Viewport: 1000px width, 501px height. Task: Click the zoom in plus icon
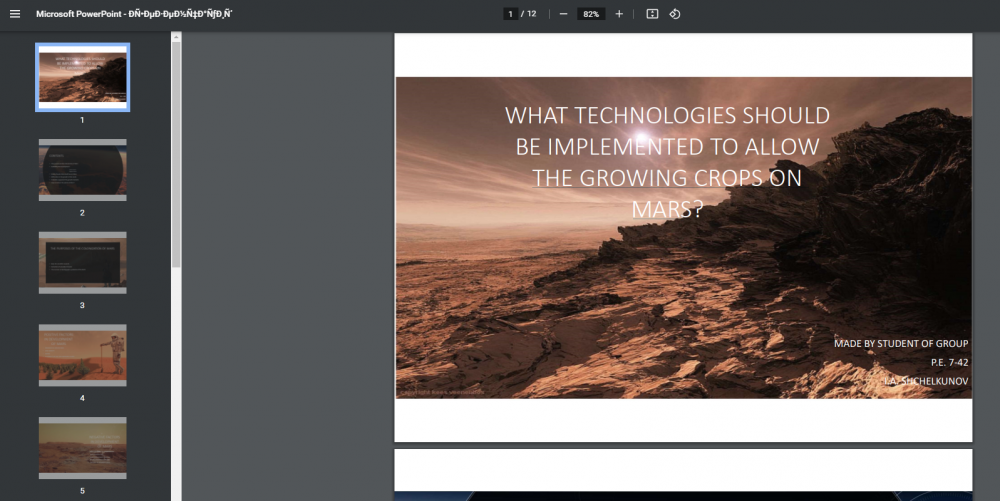pyautogui.click(x=619, y=14)
